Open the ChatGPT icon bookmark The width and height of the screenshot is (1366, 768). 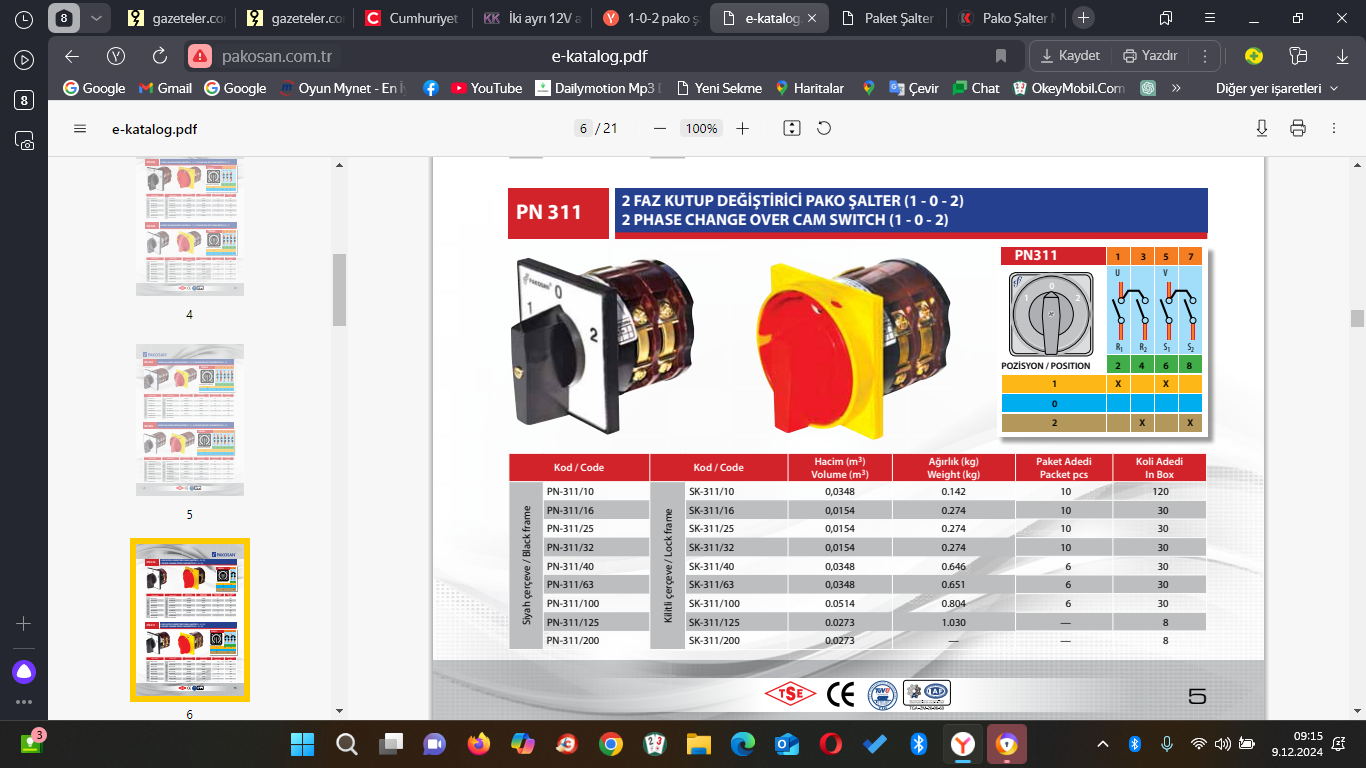(1149, 88)
